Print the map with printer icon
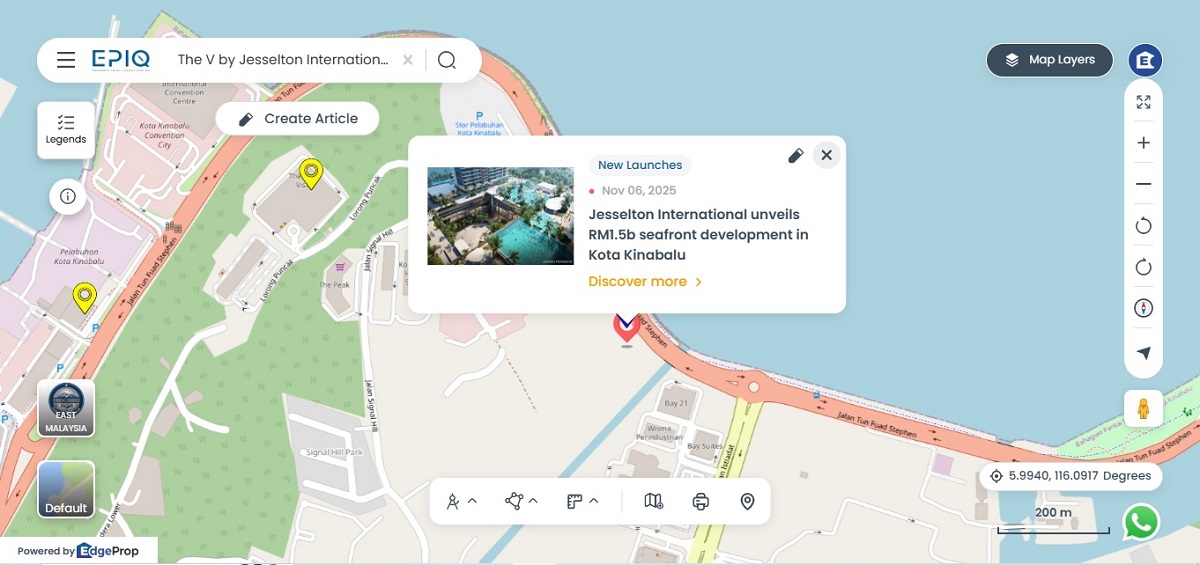The width and height of the screenshot is (1200, 565). (701, 501)
